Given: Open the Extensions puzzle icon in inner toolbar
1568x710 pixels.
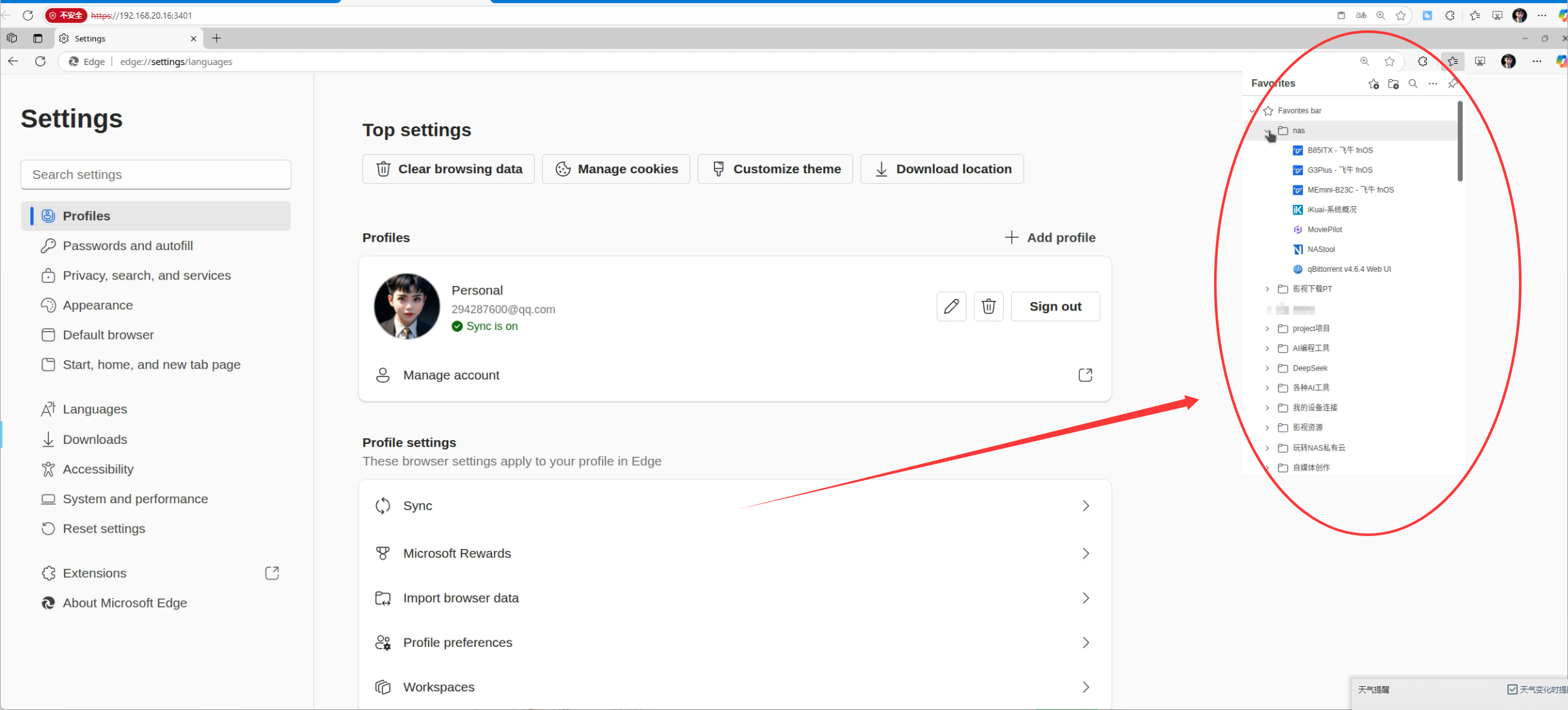Looking at the screenshot, I should [x=1422, y=61].
